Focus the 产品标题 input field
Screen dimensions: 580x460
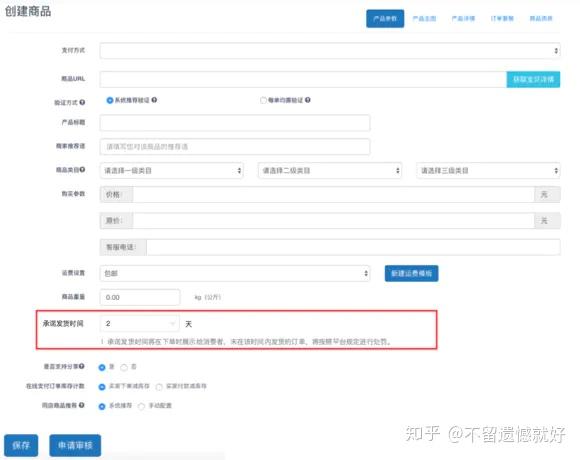pyautogui.click(x=235, y=123)
